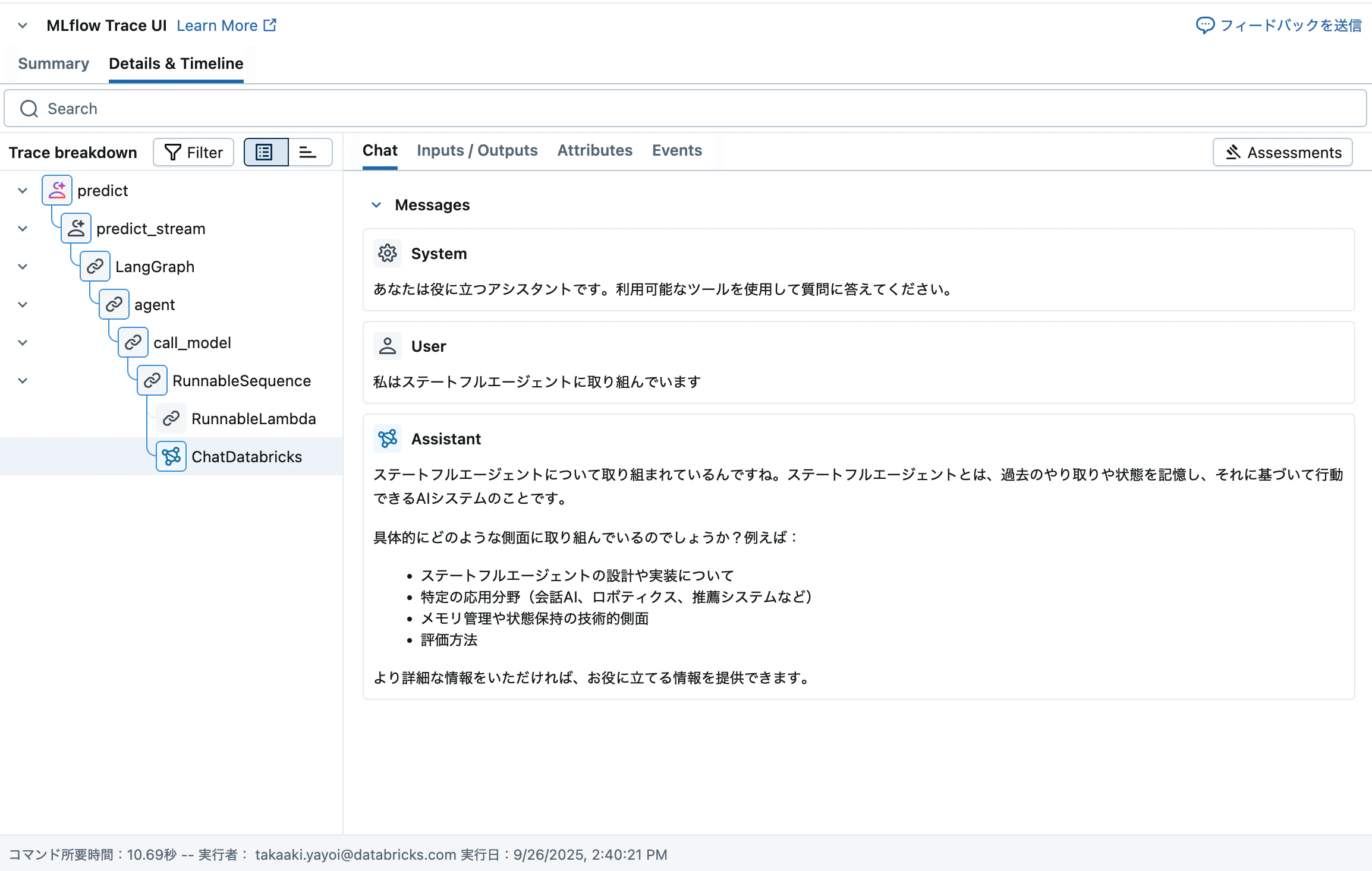Select the RunnableLambda span label
Image resolution: width=1372 pixels, height=871 pixels.
coord(253,419)
